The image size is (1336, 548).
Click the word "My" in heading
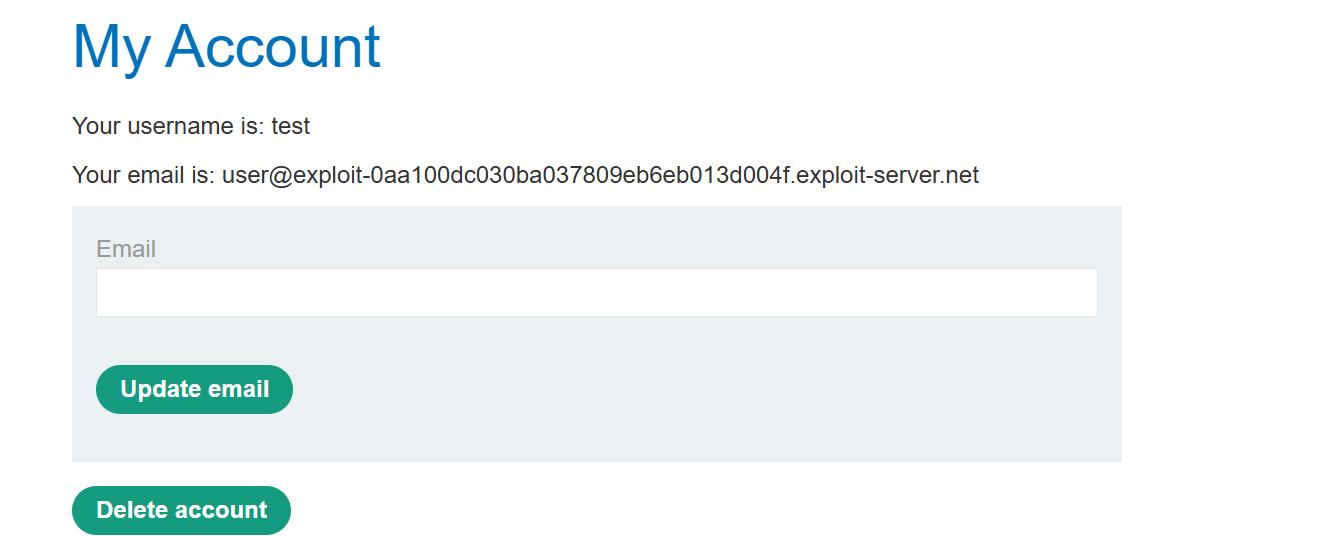pos(110,45)
